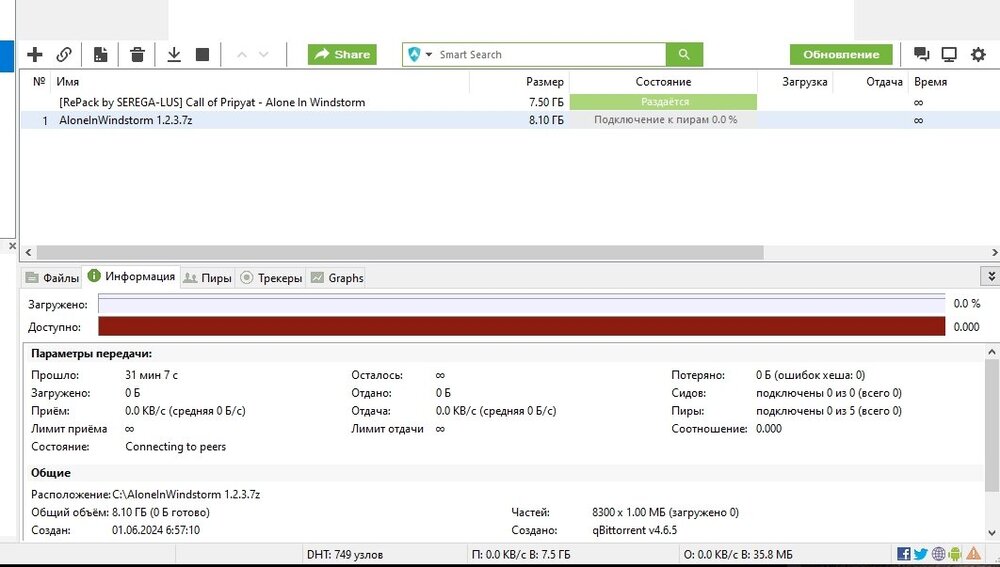Start torrent download arrow icon

click(x=173, y=54)
